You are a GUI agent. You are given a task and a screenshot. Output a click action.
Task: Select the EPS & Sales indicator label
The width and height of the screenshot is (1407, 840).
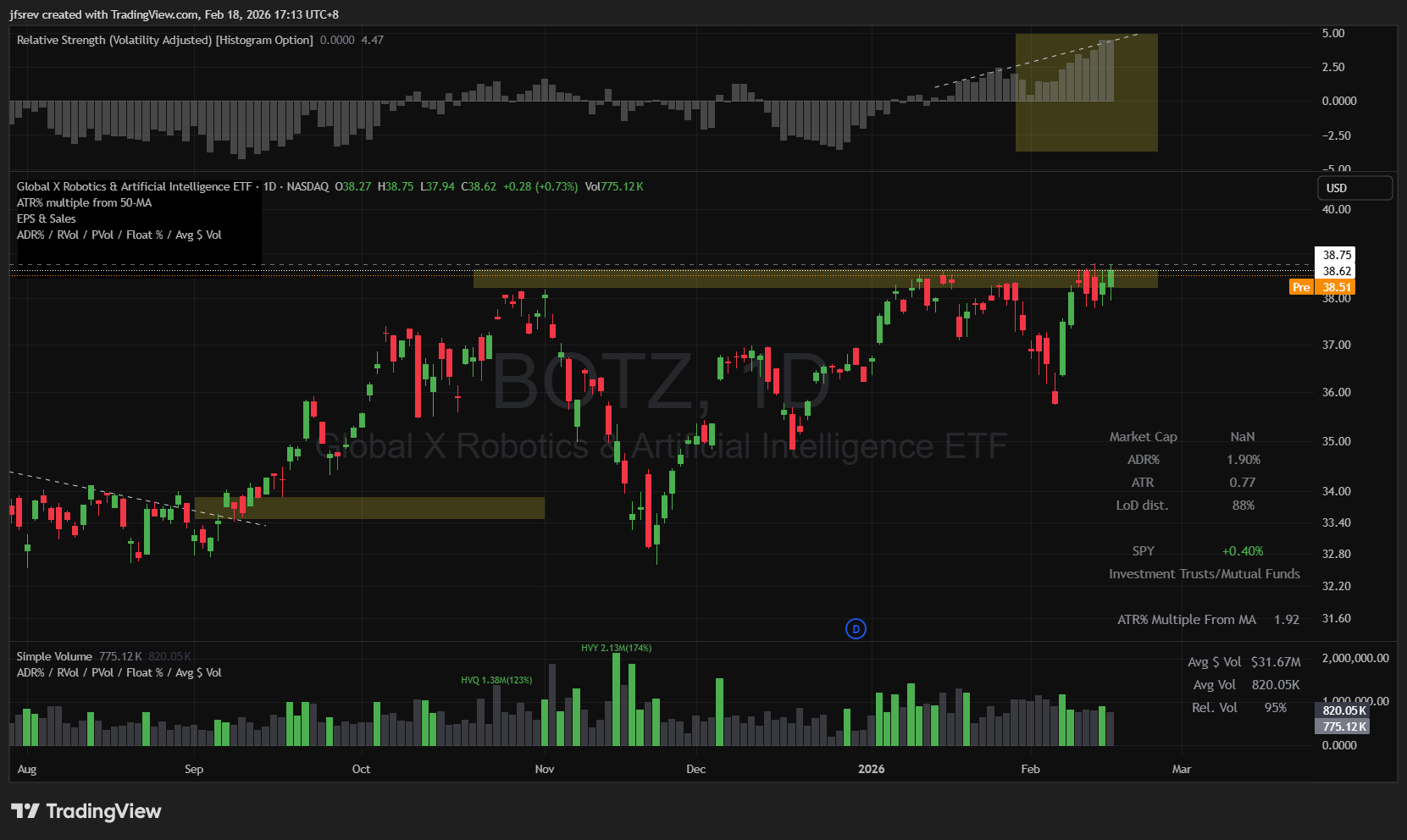click(x=47, y=218)
